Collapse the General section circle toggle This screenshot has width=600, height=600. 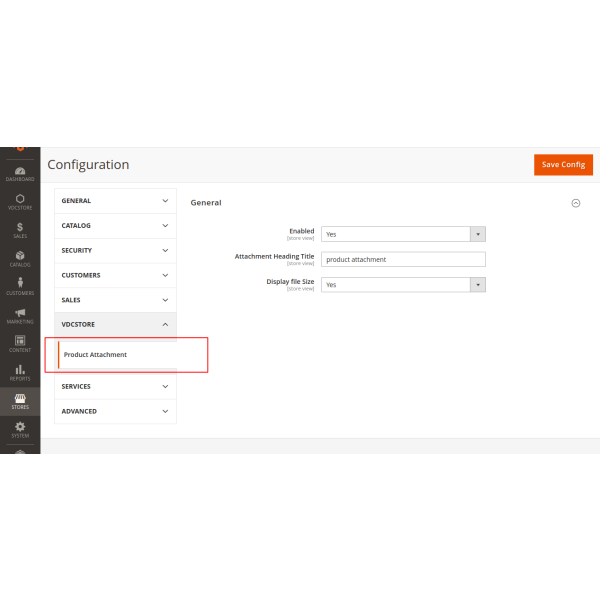575,203
